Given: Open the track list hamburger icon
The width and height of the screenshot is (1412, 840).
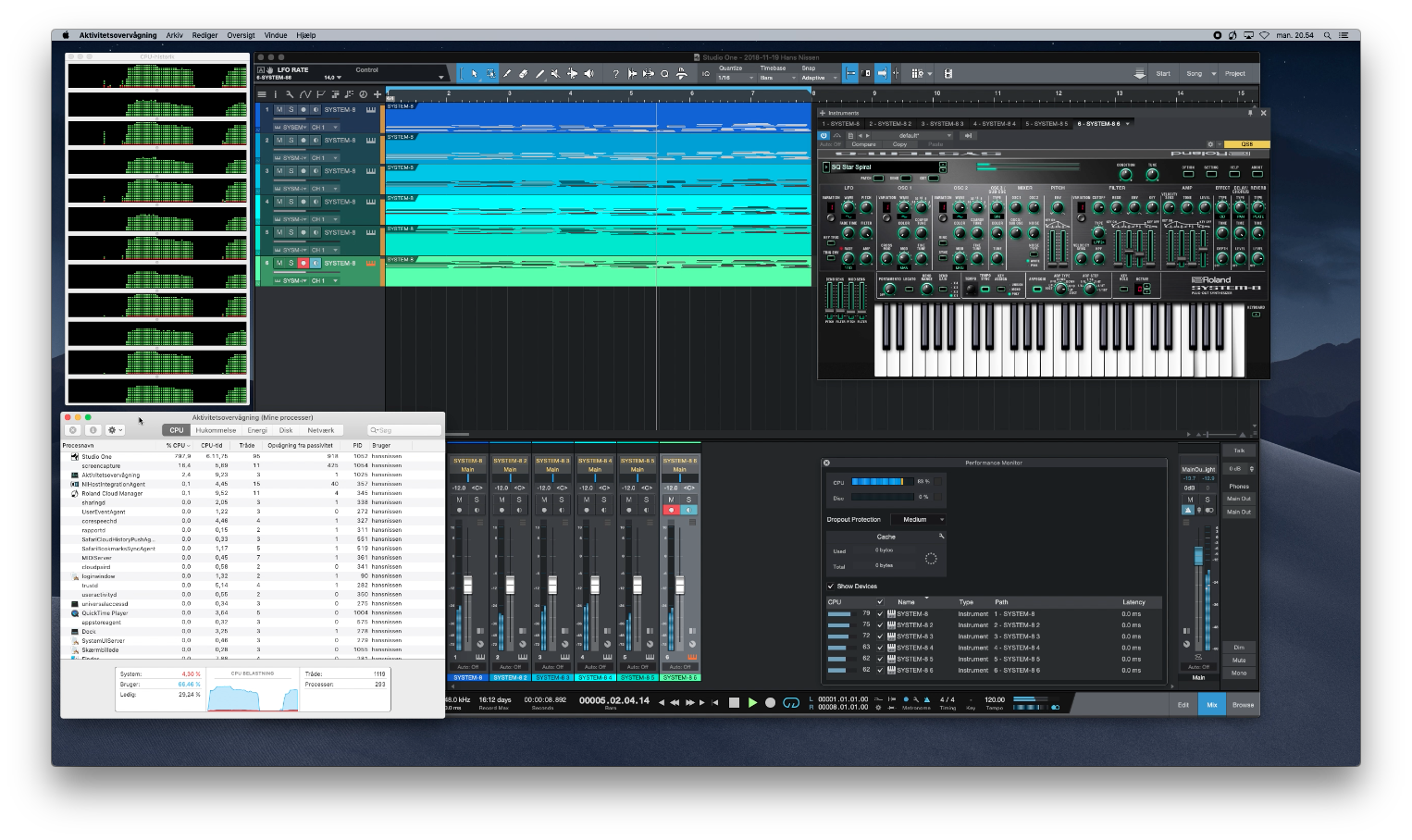Looking at the screenshot, I should click(x=262, y=94).
